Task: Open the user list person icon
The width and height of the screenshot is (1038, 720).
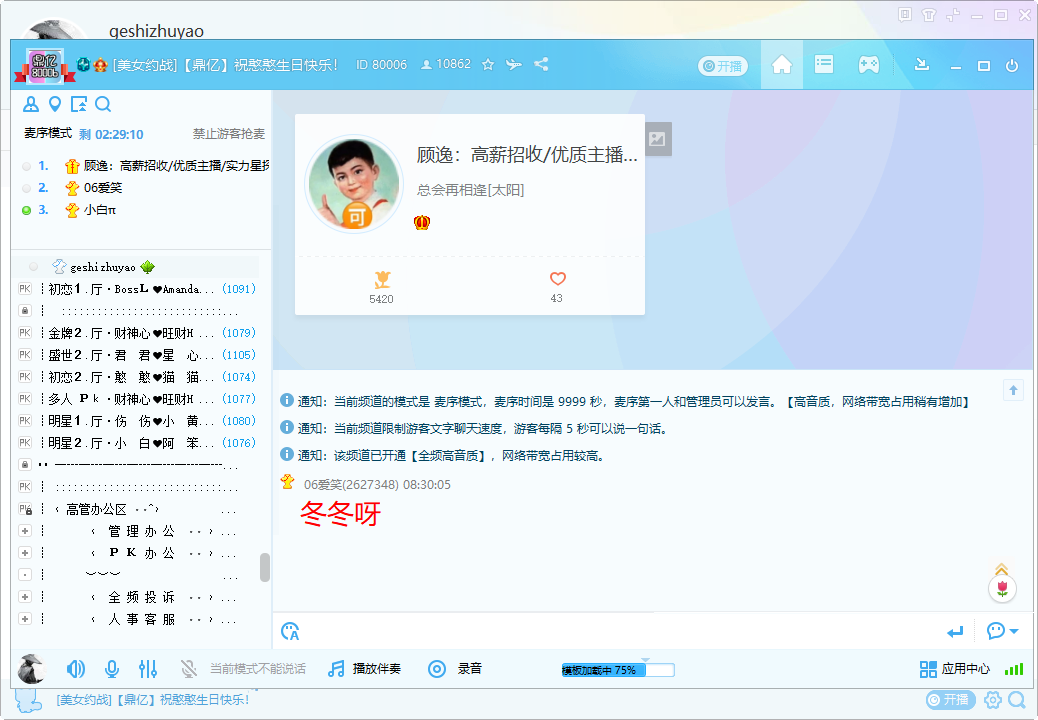Action: pyautogui.click(x=30, y=104)
